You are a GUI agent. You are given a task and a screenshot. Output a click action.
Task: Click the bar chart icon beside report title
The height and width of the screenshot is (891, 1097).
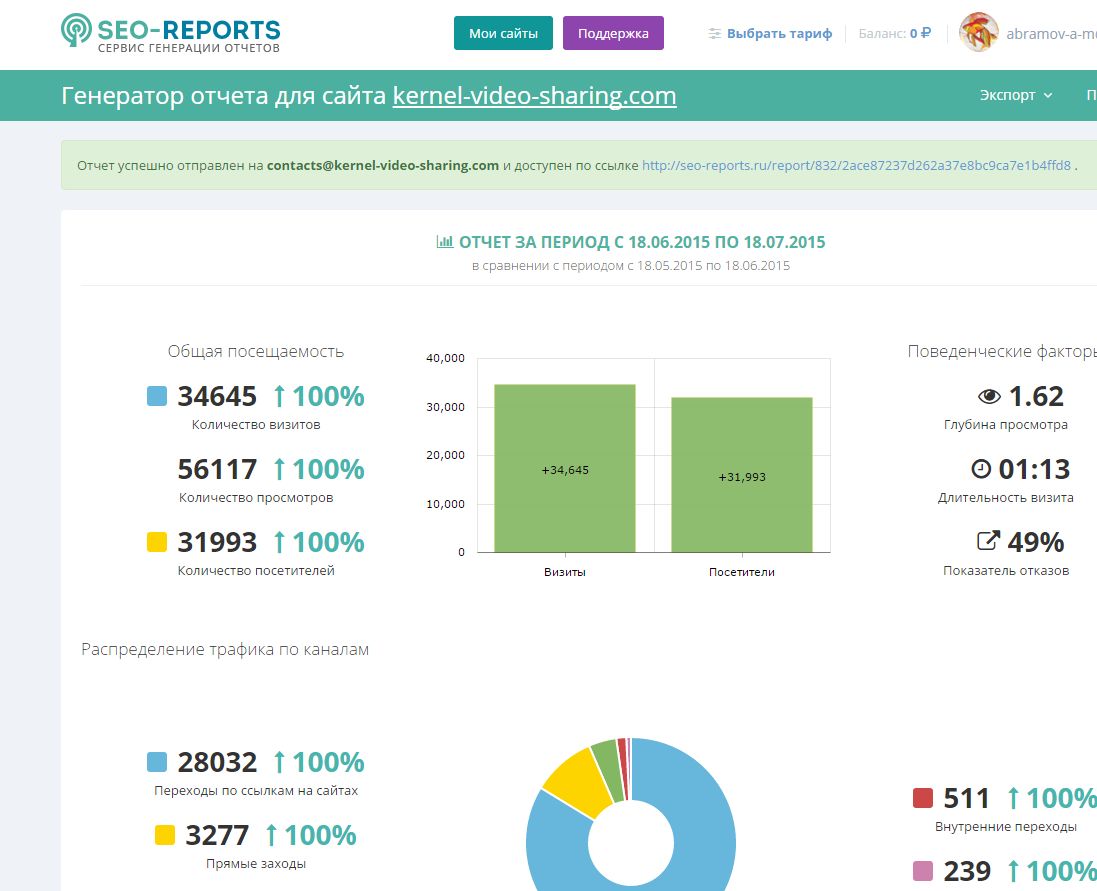pyautogui.click(x=444, y=242)
